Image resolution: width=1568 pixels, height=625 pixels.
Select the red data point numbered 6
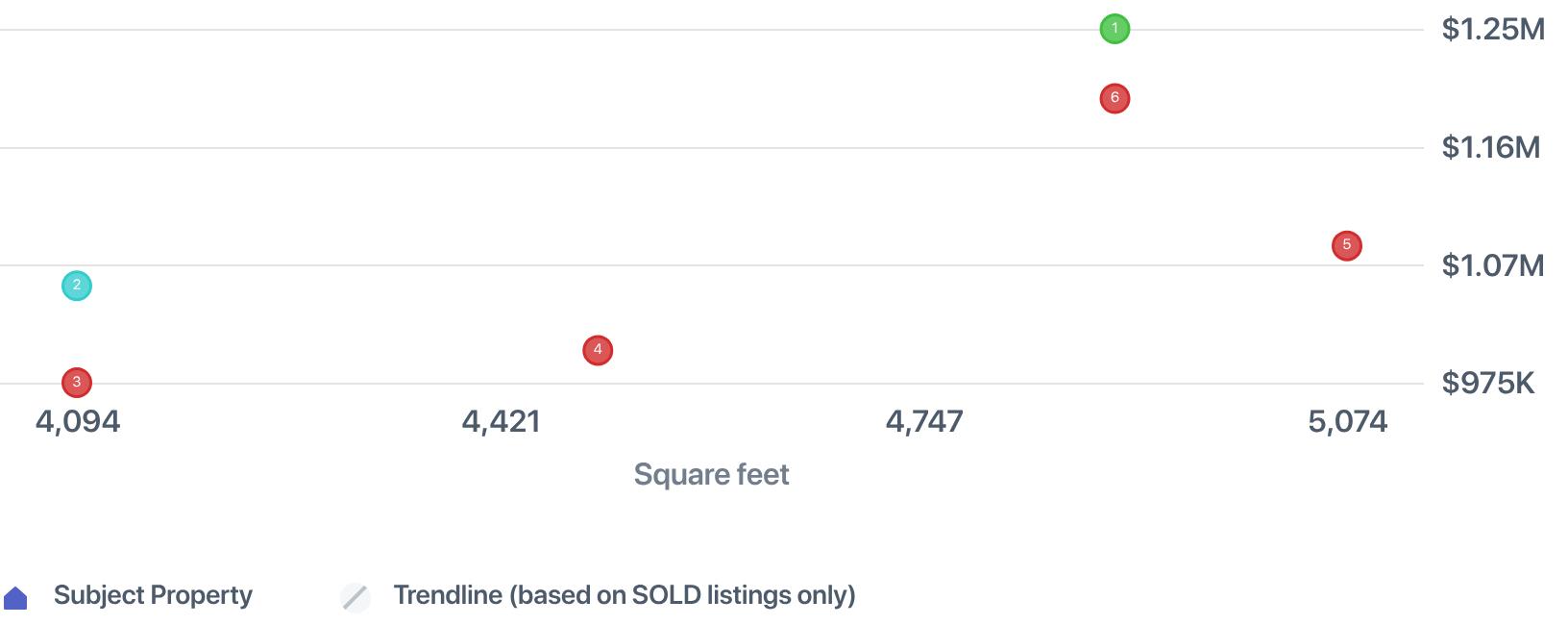click(x=1115, y=98)
